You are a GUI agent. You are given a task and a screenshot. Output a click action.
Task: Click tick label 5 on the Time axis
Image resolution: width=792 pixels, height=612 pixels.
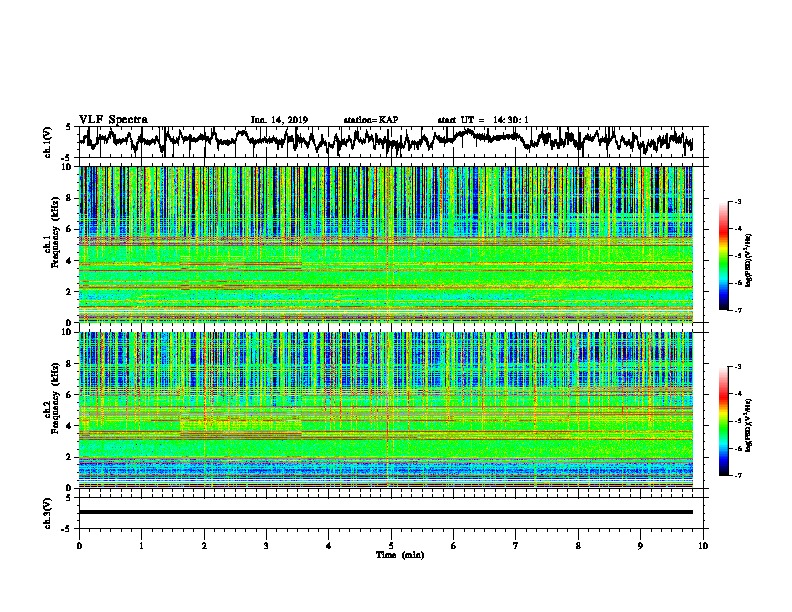391,546
